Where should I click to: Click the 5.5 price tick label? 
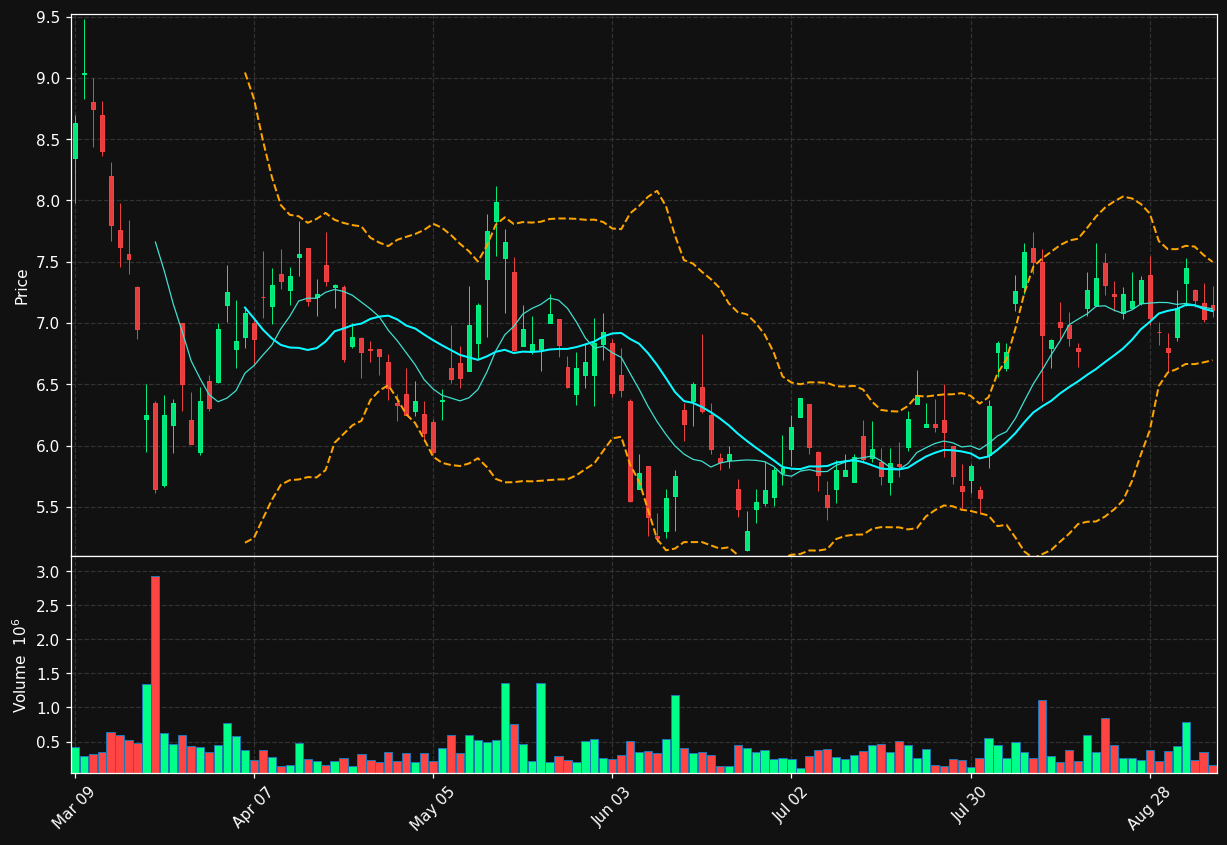pyautogui.click(x=50, y=508)
